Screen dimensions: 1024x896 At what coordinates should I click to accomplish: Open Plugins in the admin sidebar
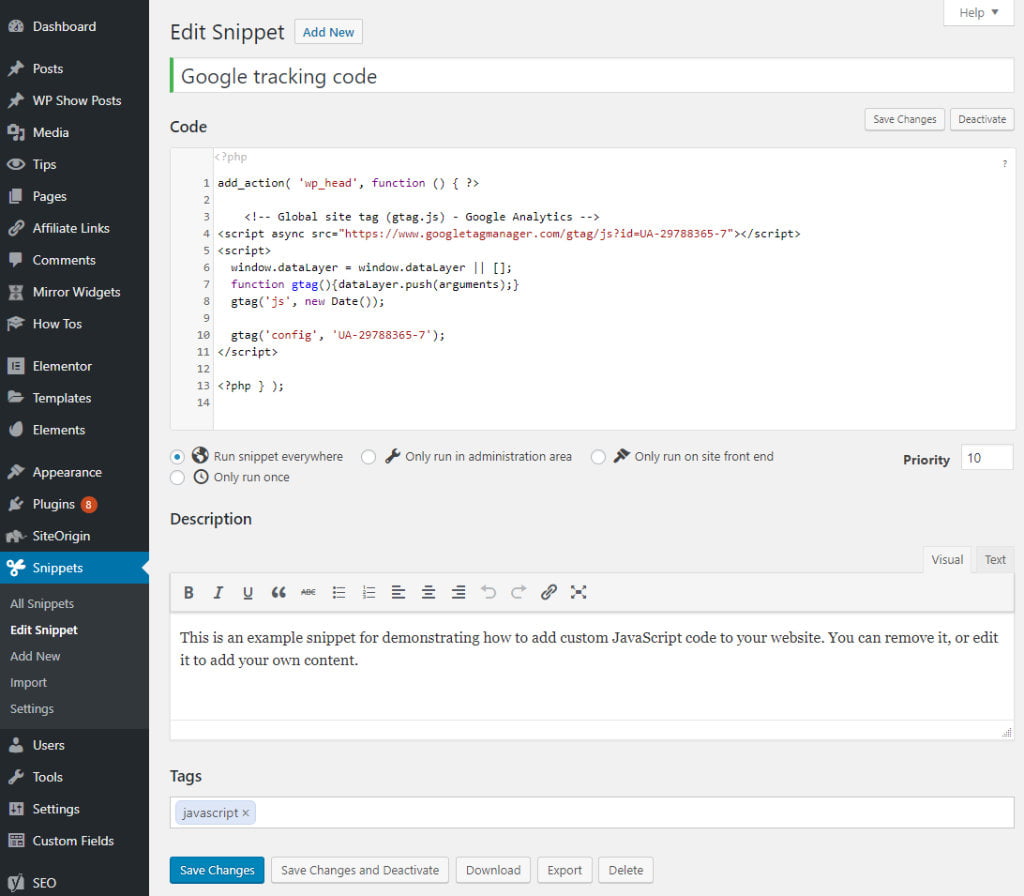(54, 504)
